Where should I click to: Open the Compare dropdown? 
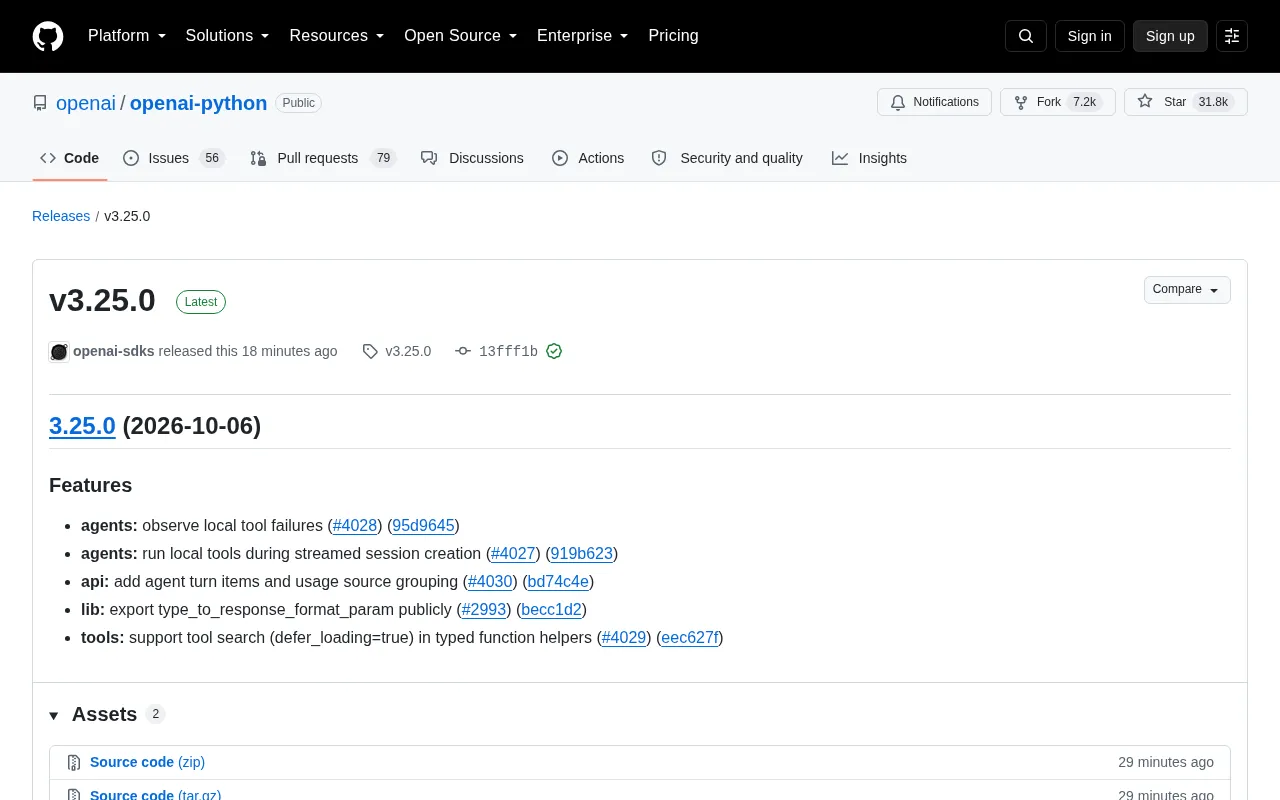[x=1187, y=290]
